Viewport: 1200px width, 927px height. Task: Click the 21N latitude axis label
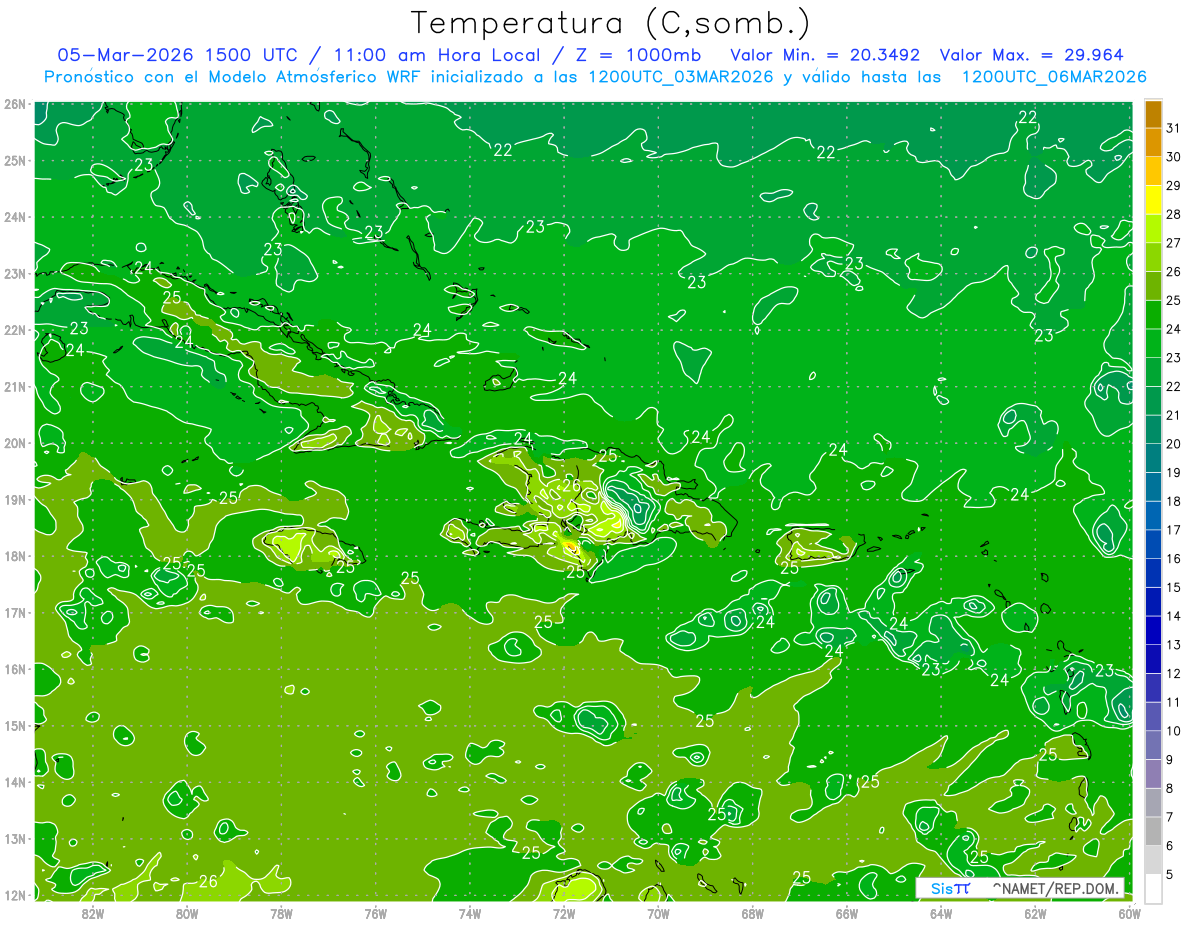pyautogui.click(x=15, y=387)
